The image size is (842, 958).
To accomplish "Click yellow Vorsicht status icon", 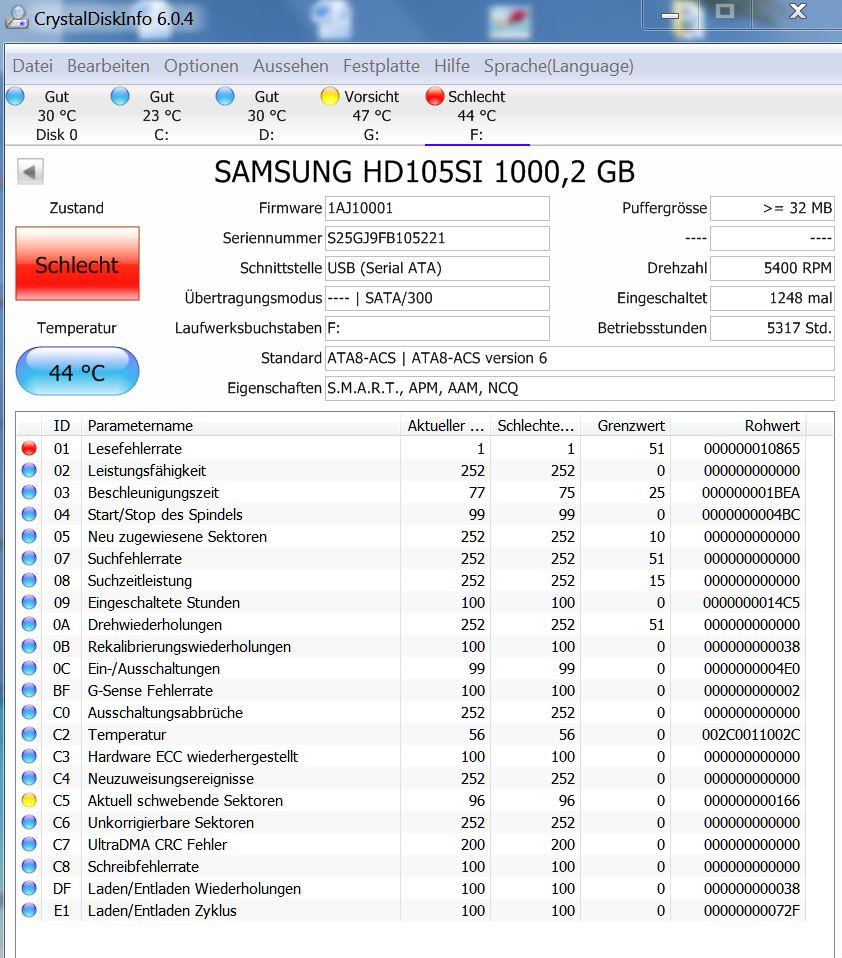I will 330,96.
